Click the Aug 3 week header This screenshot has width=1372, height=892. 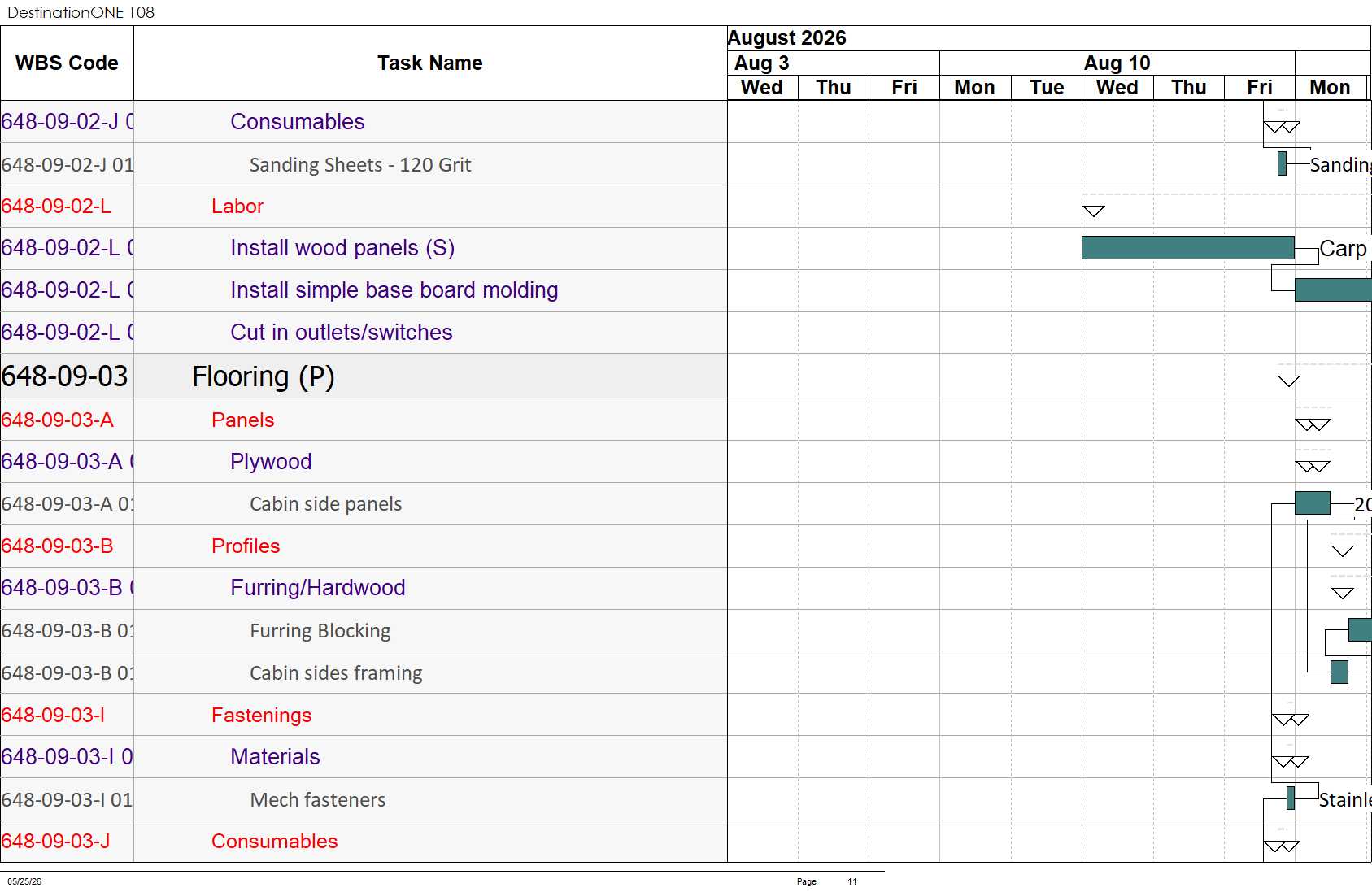tap(761, 63)
